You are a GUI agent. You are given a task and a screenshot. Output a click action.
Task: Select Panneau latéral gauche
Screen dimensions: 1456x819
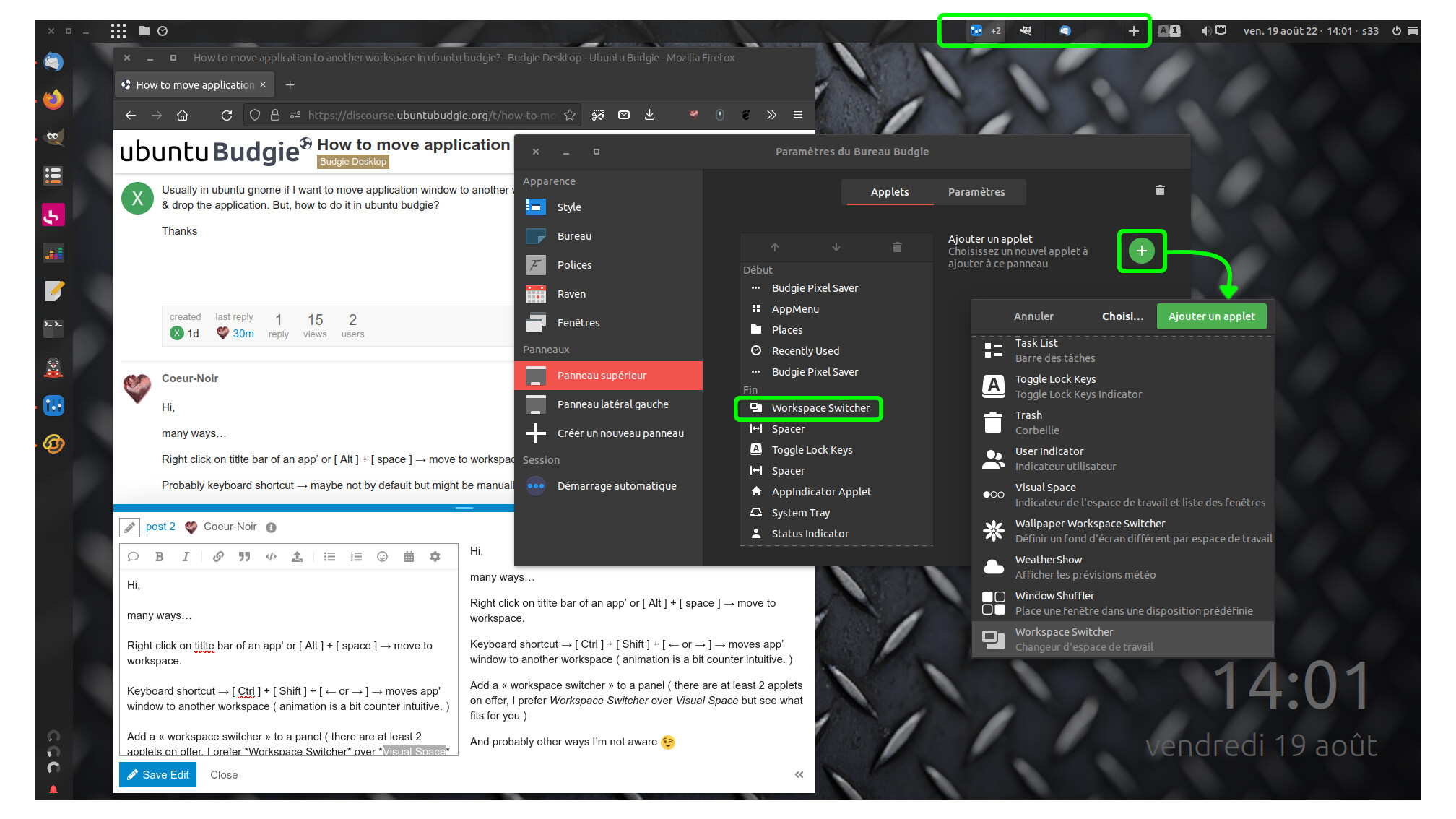point(608,404)
